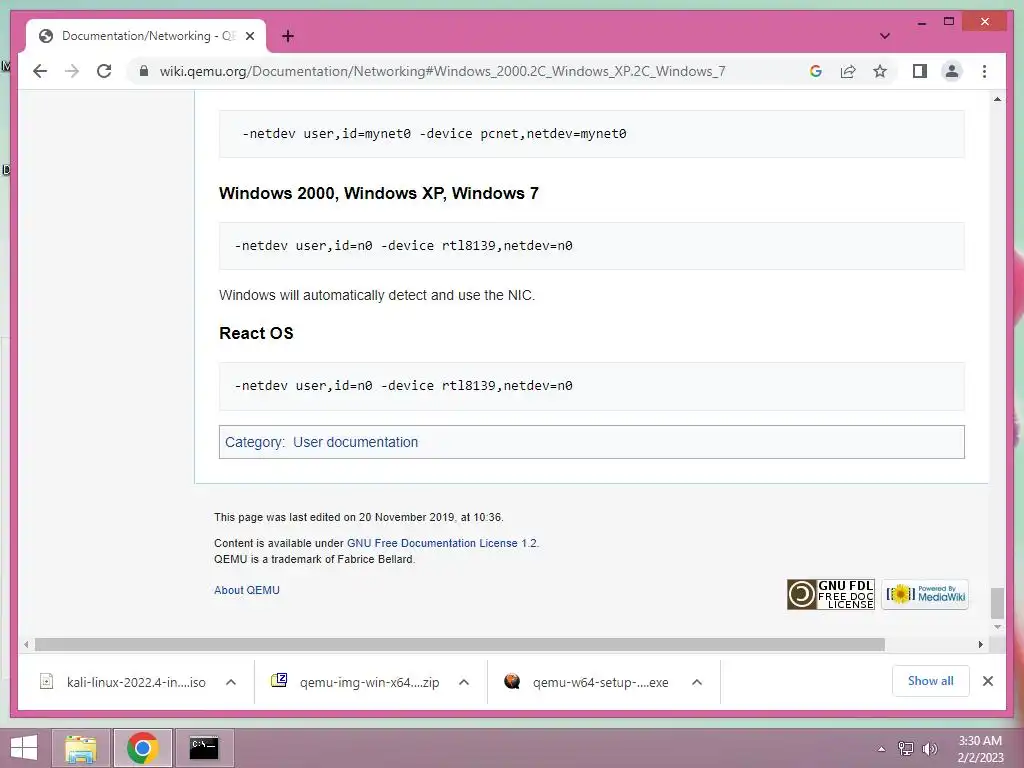Click the Windows 2000, Windows XP heading
This screenshot has width=1024, height=768.
379,193
